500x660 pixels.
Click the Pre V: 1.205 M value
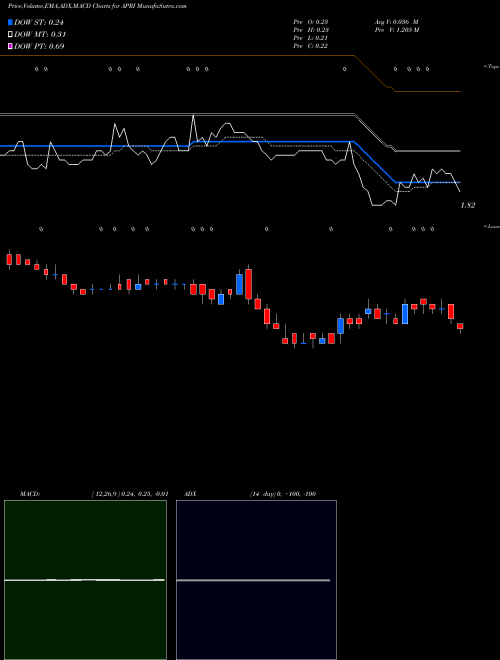pos(397,30)
